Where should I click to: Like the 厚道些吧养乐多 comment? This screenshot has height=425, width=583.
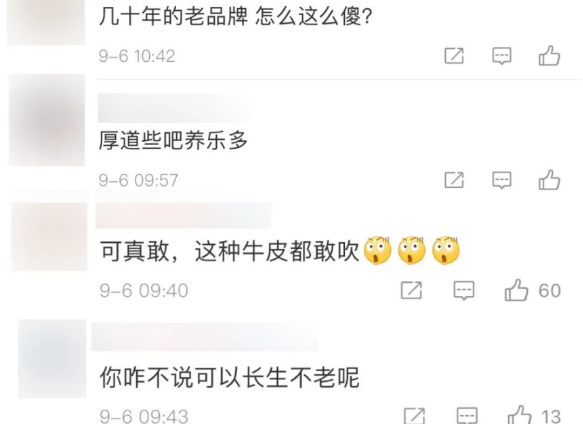pos(549,180)
